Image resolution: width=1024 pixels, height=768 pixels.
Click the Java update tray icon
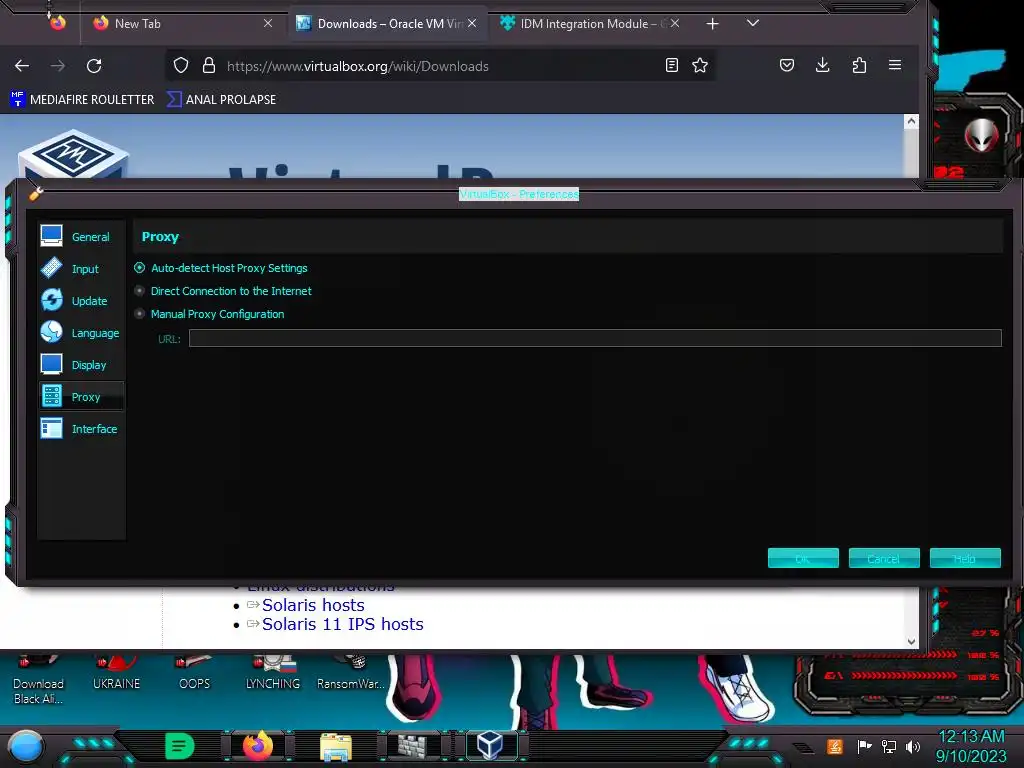point(835,746)
